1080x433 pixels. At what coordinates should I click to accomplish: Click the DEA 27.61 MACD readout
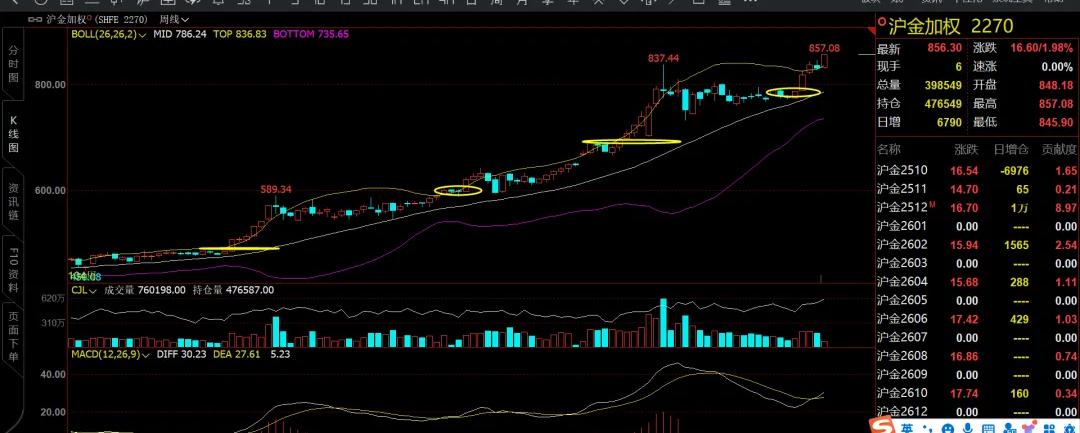(236, 355)
